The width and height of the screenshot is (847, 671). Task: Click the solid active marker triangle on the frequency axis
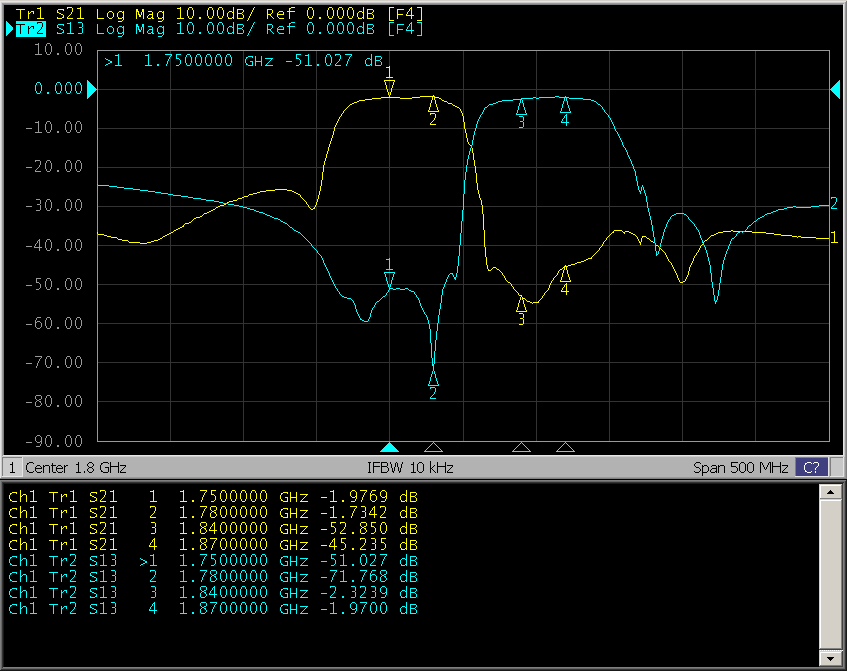pos(389,447)
